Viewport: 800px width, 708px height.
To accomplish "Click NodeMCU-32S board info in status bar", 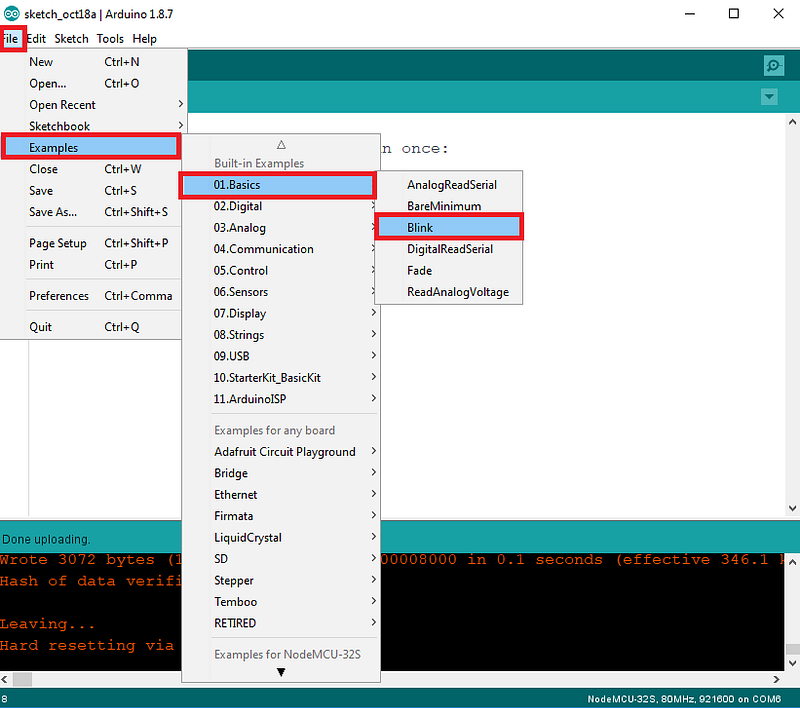I will (x=684, y=699).
